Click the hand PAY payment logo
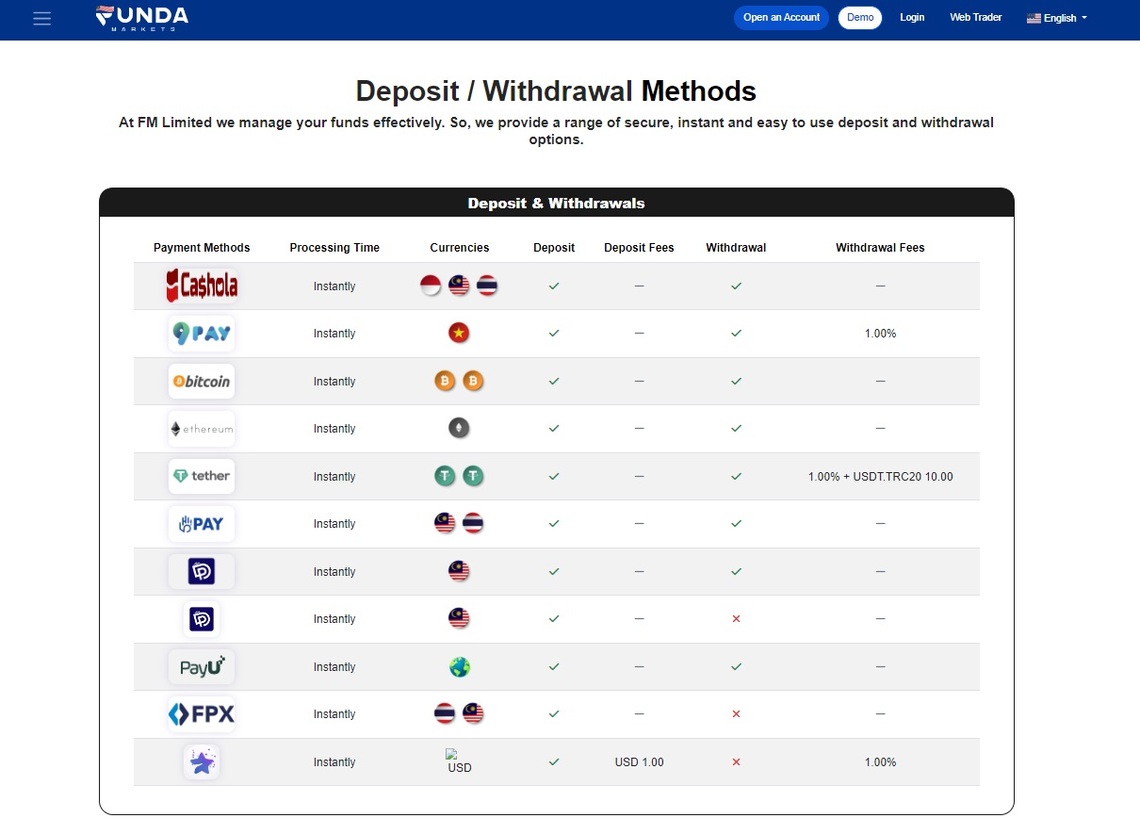Viewport: 1140px width, 818px height. click(x=201, y=524)
